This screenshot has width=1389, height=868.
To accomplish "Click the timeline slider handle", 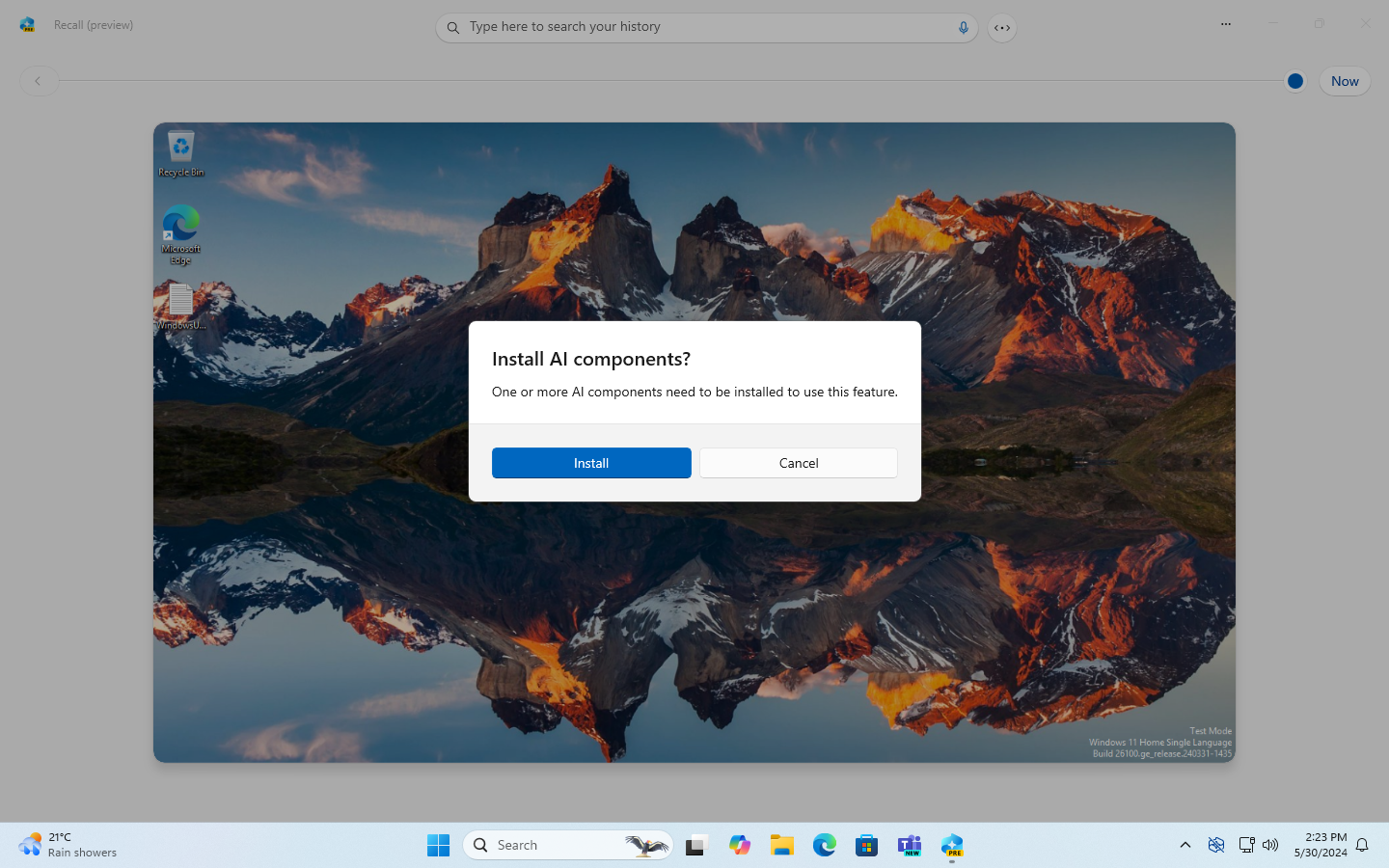I will click(x=1295, y=81).
